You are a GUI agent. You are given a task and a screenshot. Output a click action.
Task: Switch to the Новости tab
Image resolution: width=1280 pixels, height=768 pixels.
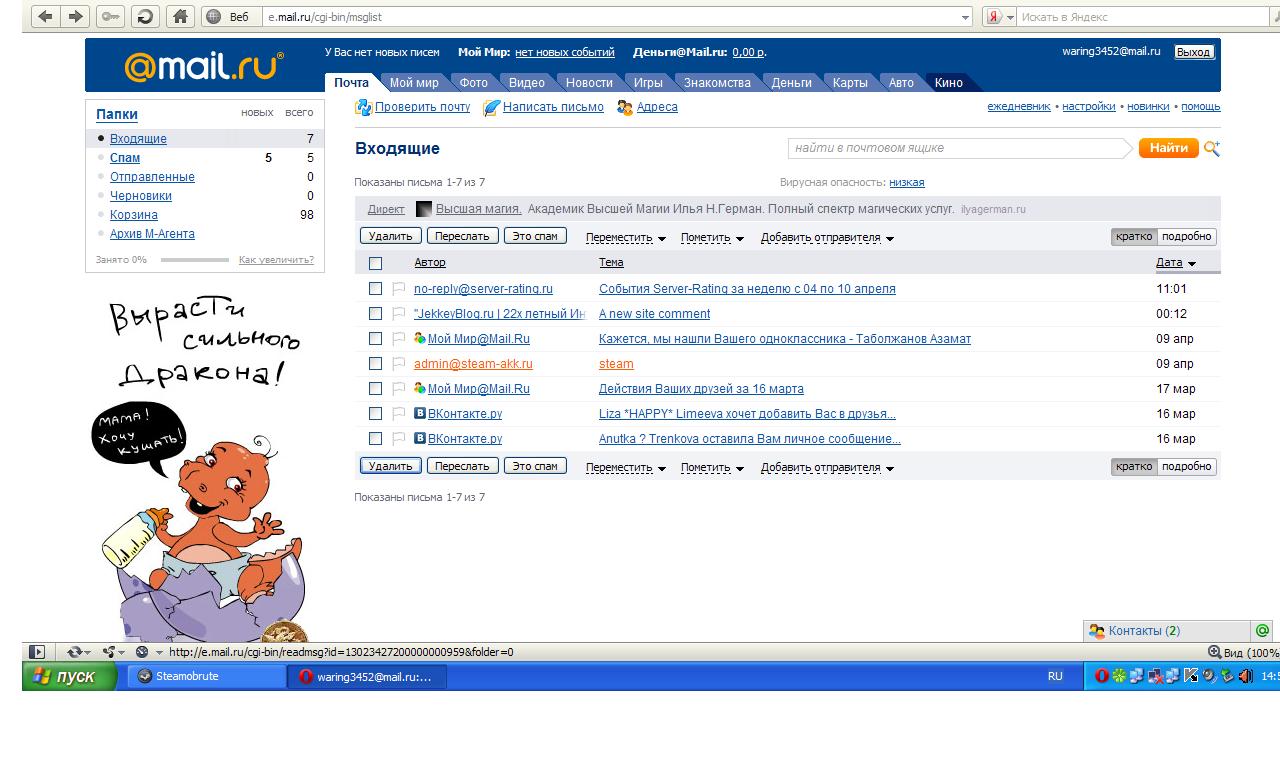click(589, 83)
